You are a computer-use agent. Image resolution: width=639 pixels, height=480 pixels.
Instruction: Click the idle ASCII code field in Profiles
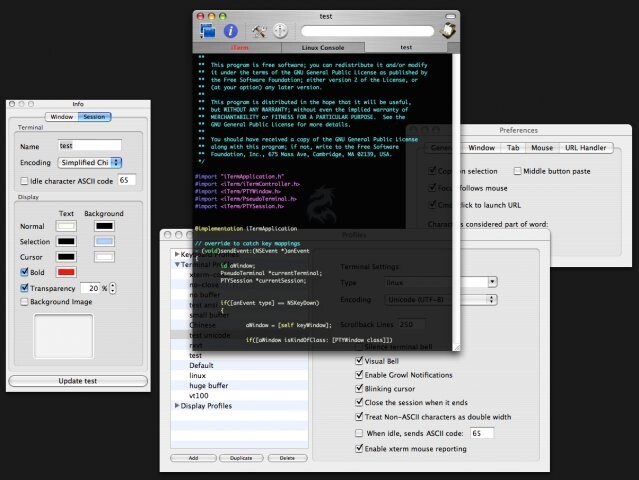tap(482, 433)
